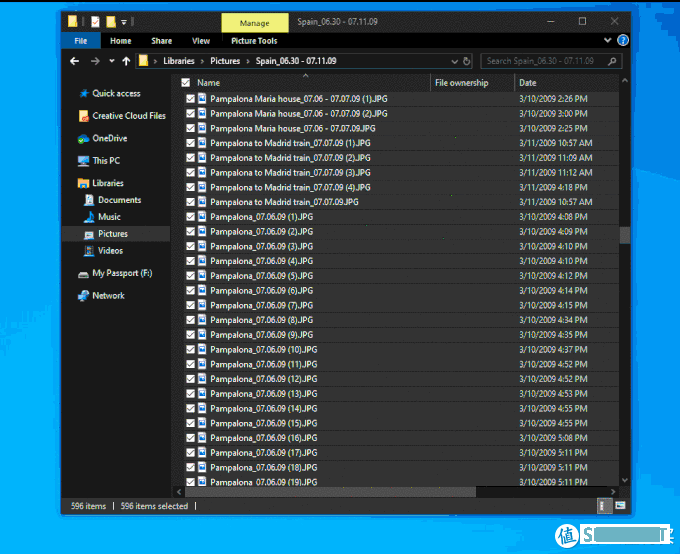The image size is (680, 554).
Task: Open the Quick Access Toolbar customize dropdown
Action: pos(123,21)
